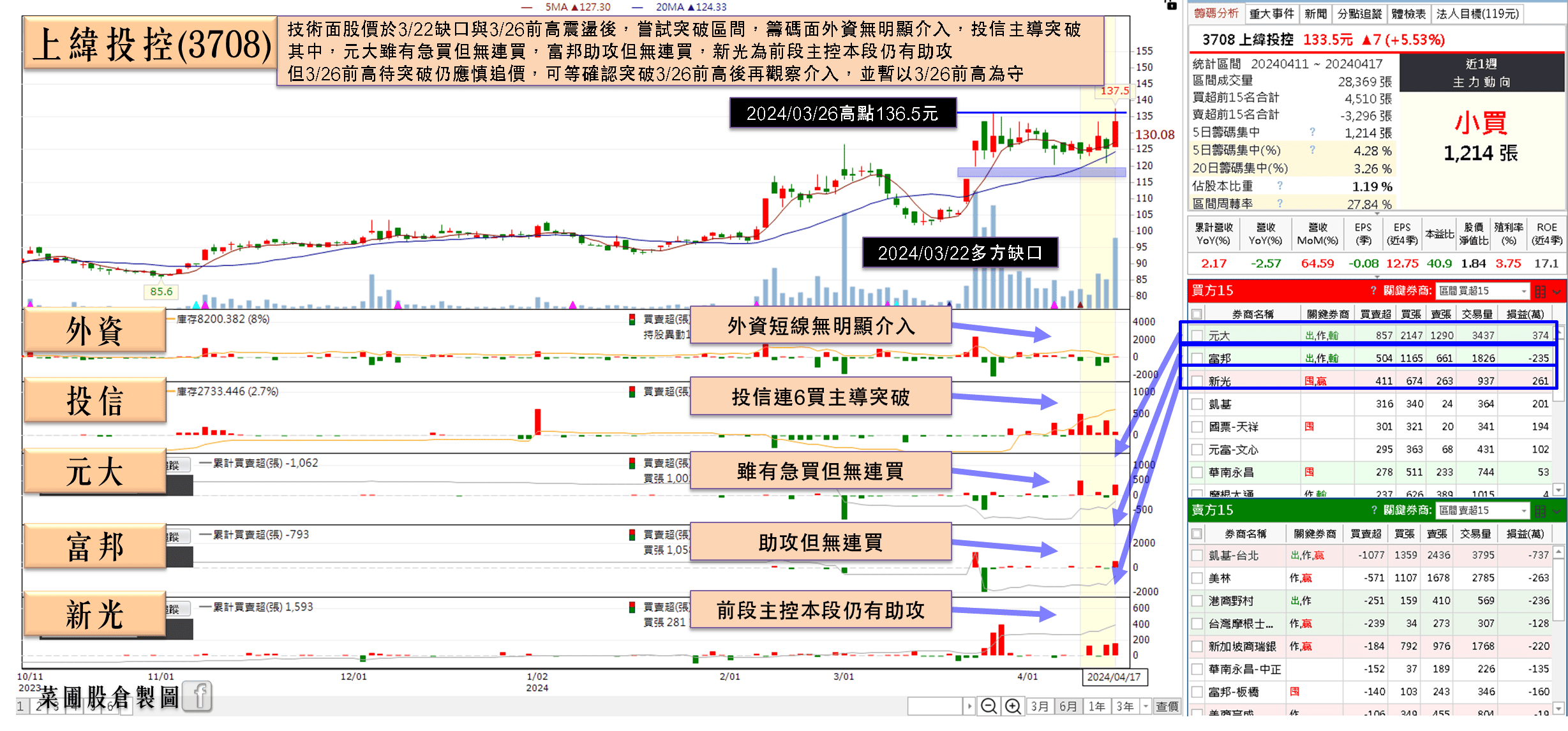Click the help question mark beside 5日籌碼集中

1312,132
